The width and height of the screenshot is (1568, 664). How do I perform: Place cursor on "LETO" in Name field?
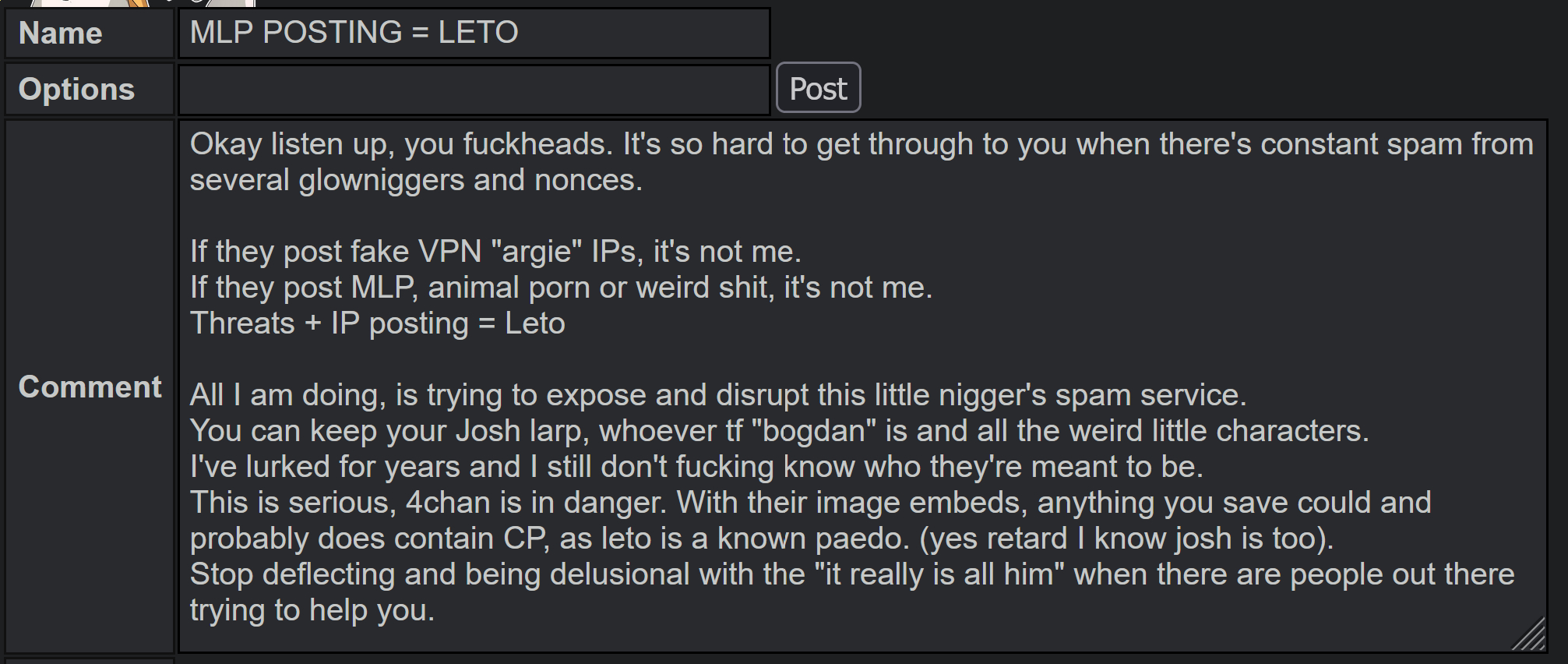(x=477, y=33)
